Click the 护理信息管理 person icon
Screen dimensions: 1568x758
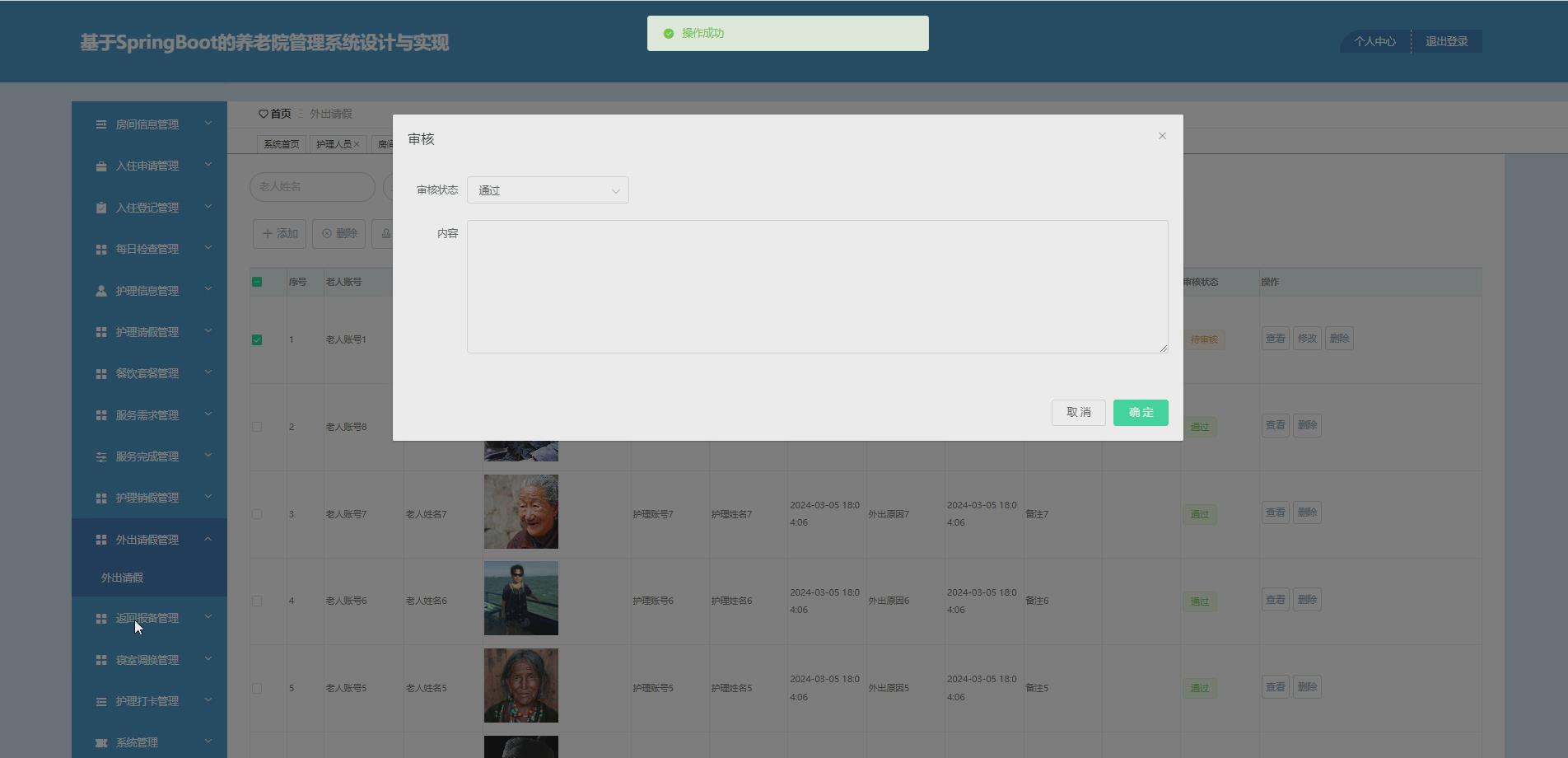pyautogui.click(x=101, y=291)
